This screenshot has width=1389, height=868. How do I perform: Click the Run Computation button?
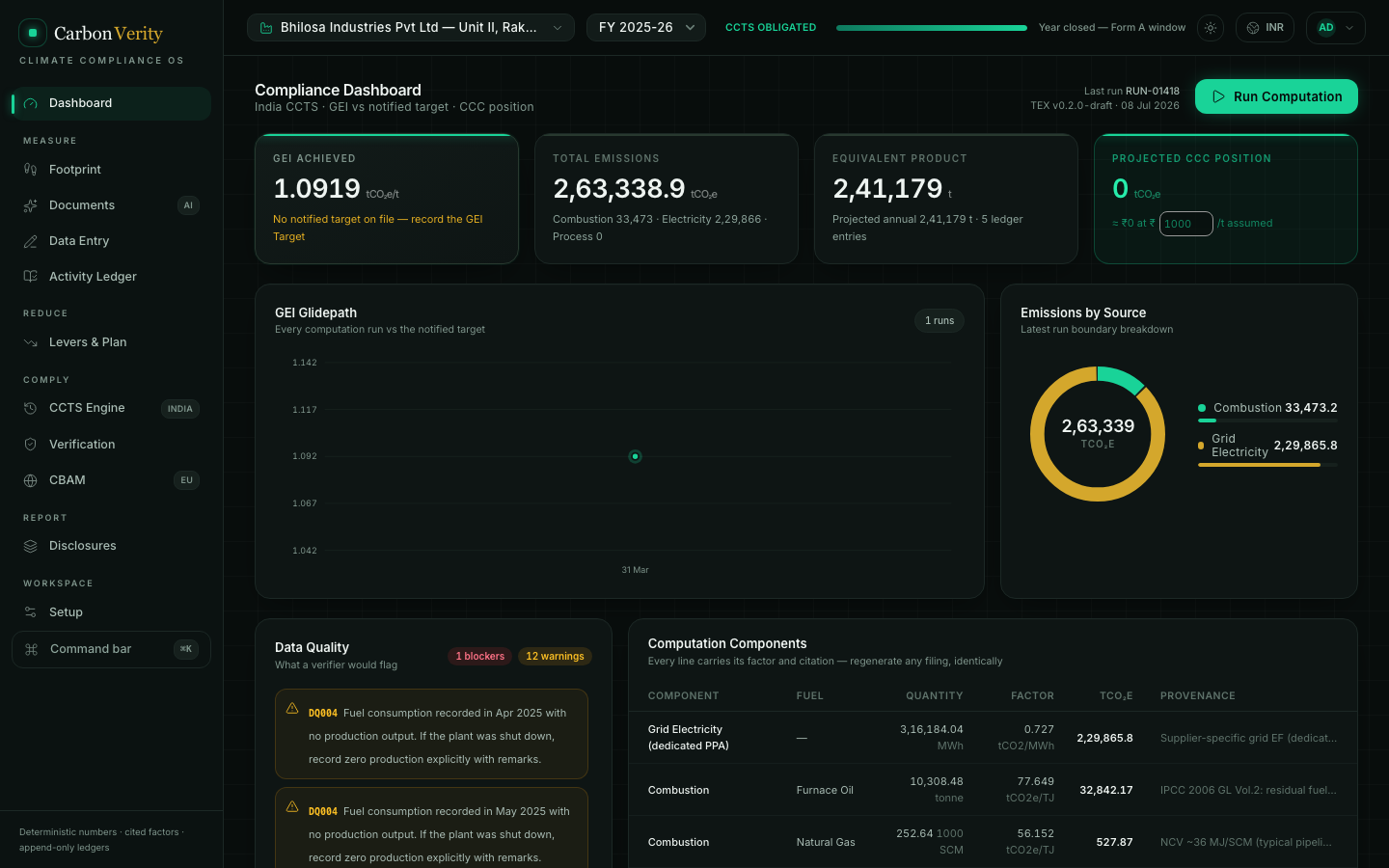[x=1276, y=96]
